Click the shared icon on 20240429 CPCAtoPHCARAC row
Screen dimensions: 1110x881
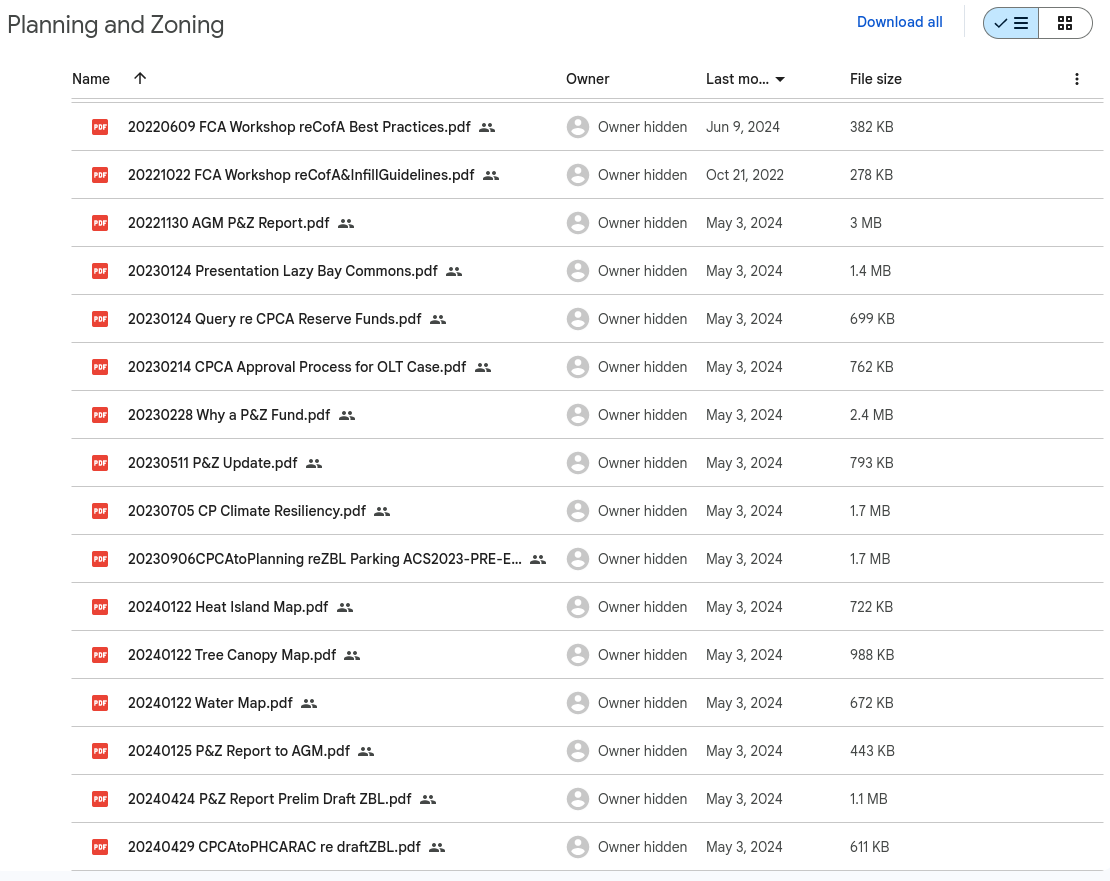tap(437, 847)
